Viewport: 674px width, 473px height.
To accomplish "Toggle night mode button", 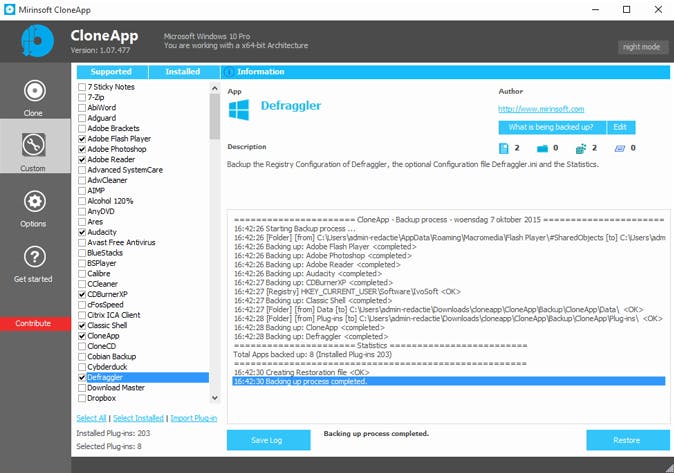I will [642, 47].
